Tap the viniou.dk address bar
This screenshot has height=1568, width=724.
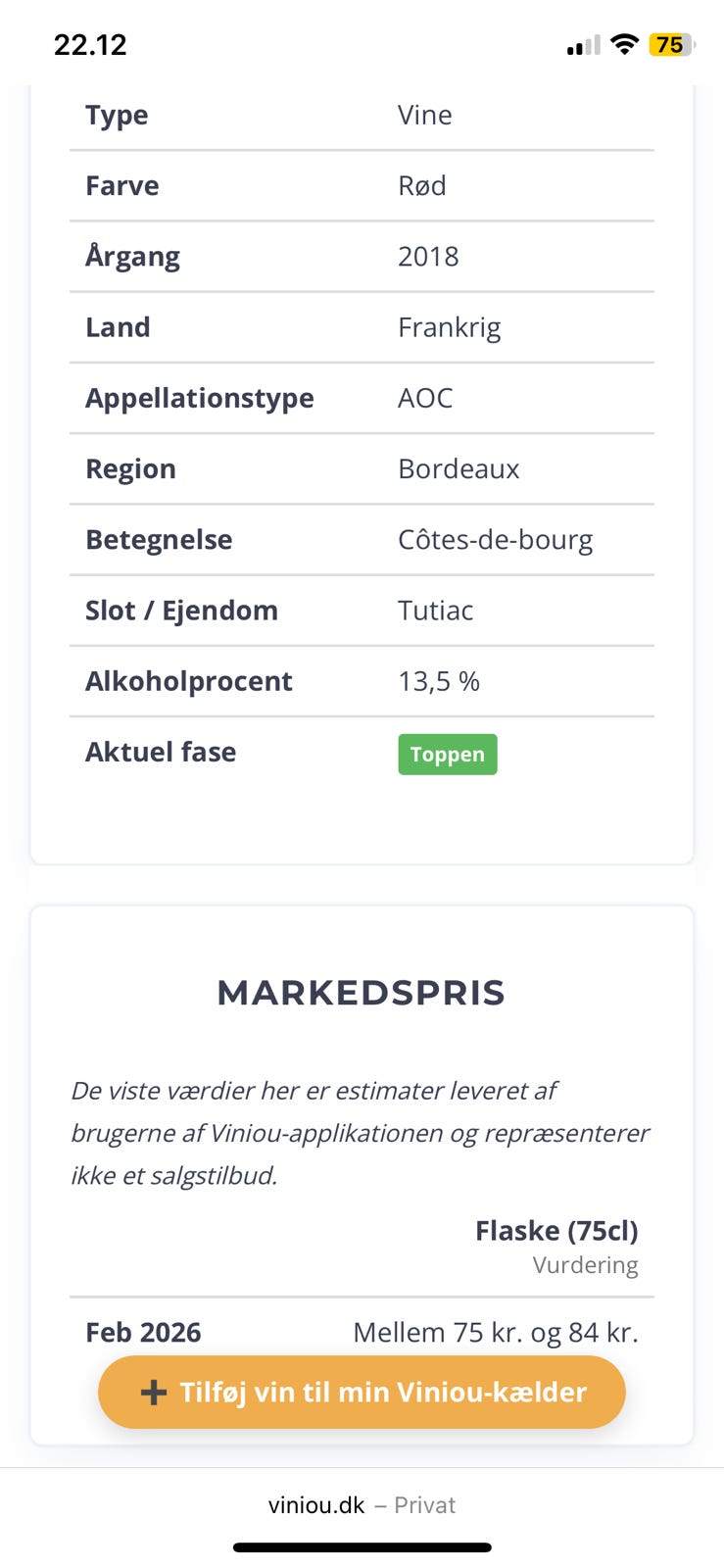316,1505
